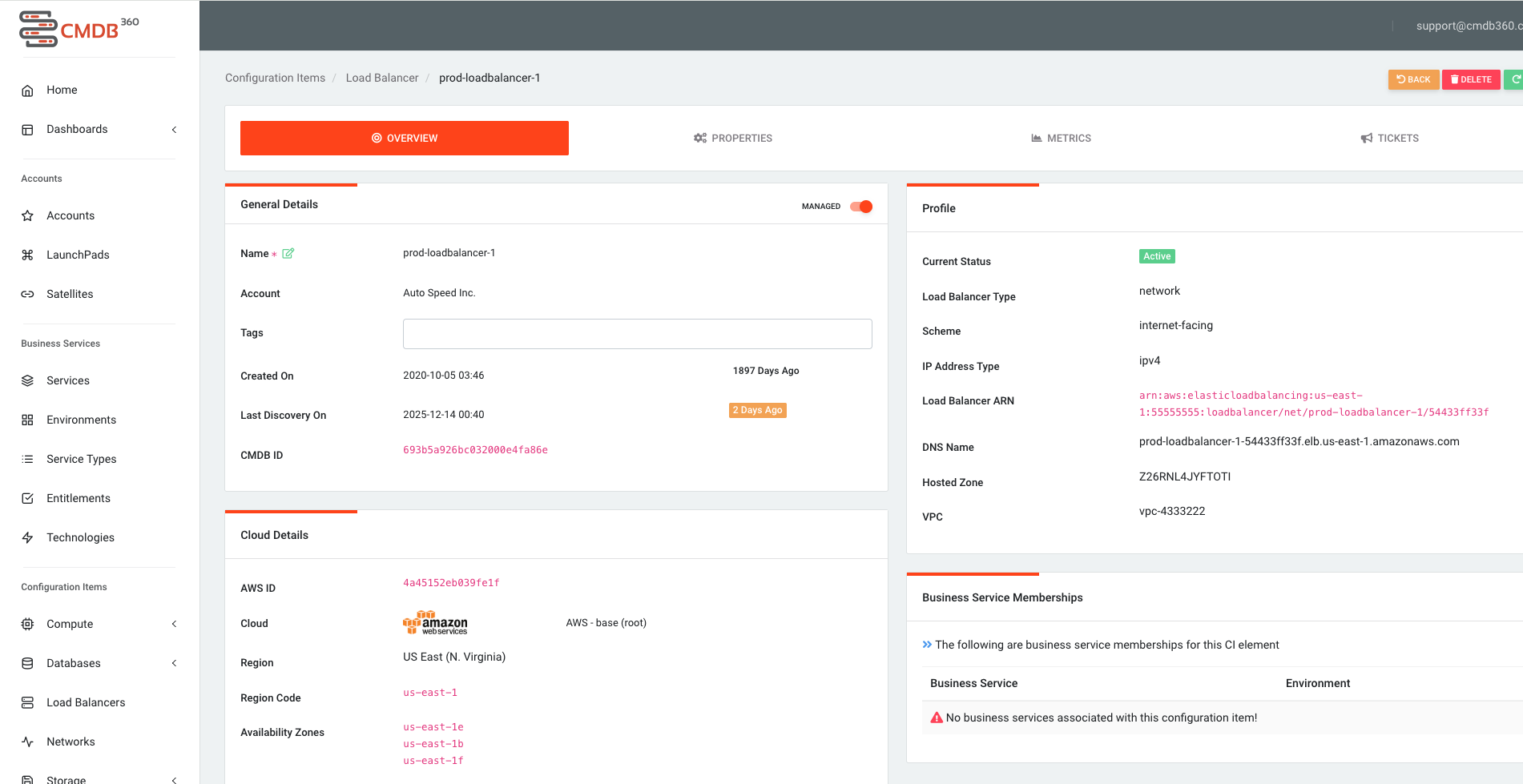Open Configuration Items breadcrumb link
The image size is (1523, 784).
point(275,78)
